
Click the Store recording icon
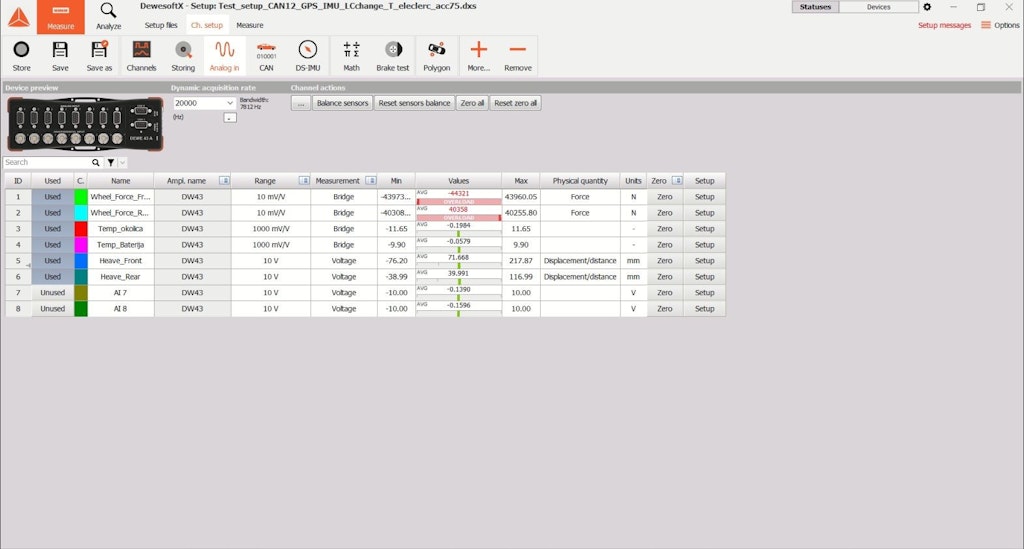tap(22, 50)
